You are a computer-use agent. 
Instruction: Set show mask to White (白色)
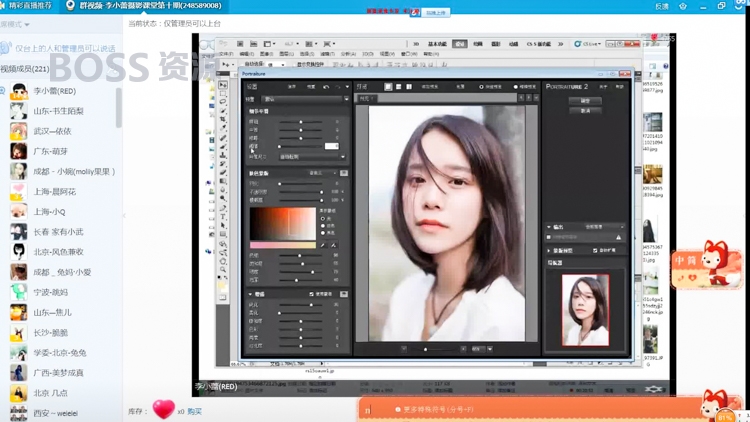click(323, 226)
